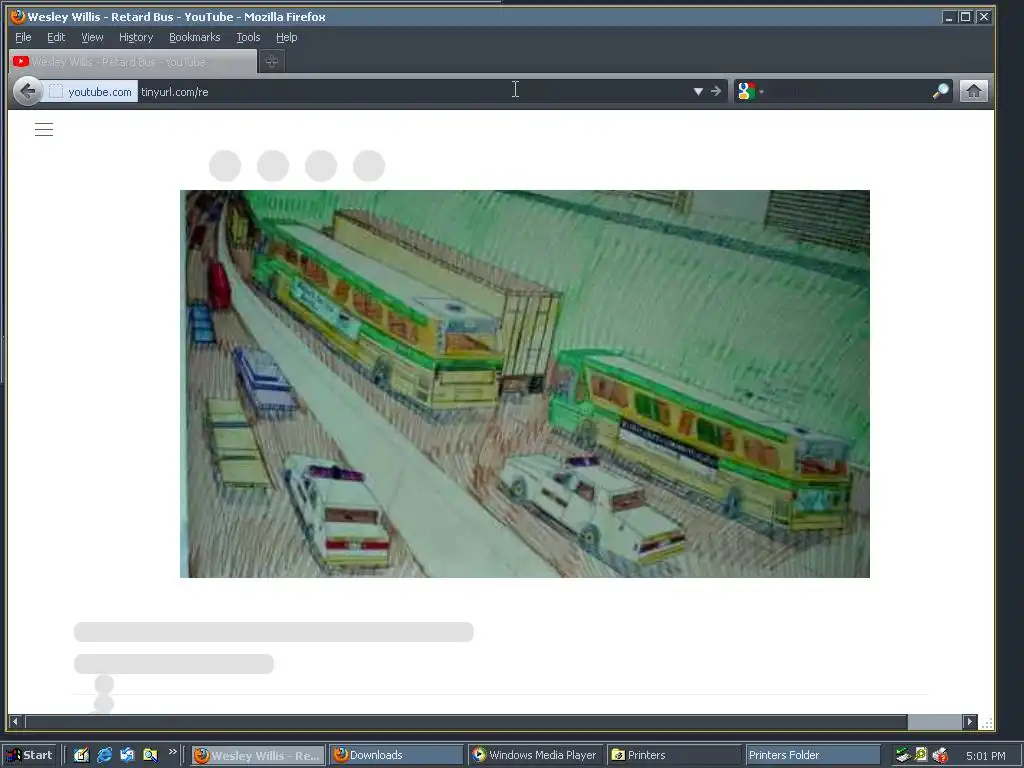This screenshot has width=1024, height=768.
Task: Expand the Quick Launch overflow chevron
Action: click(172, 752)
